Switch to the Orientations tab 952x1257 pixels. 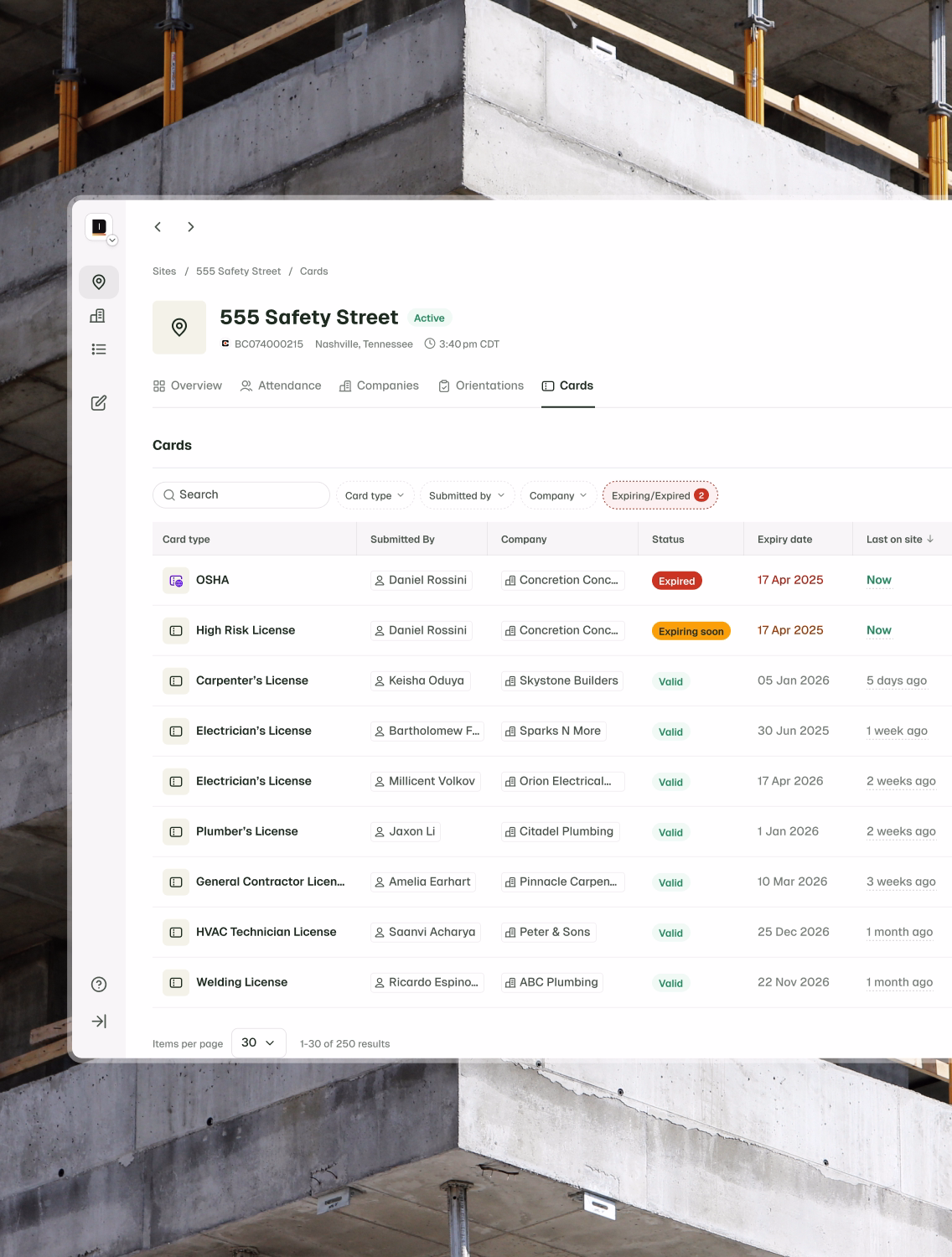click(481, 385)
